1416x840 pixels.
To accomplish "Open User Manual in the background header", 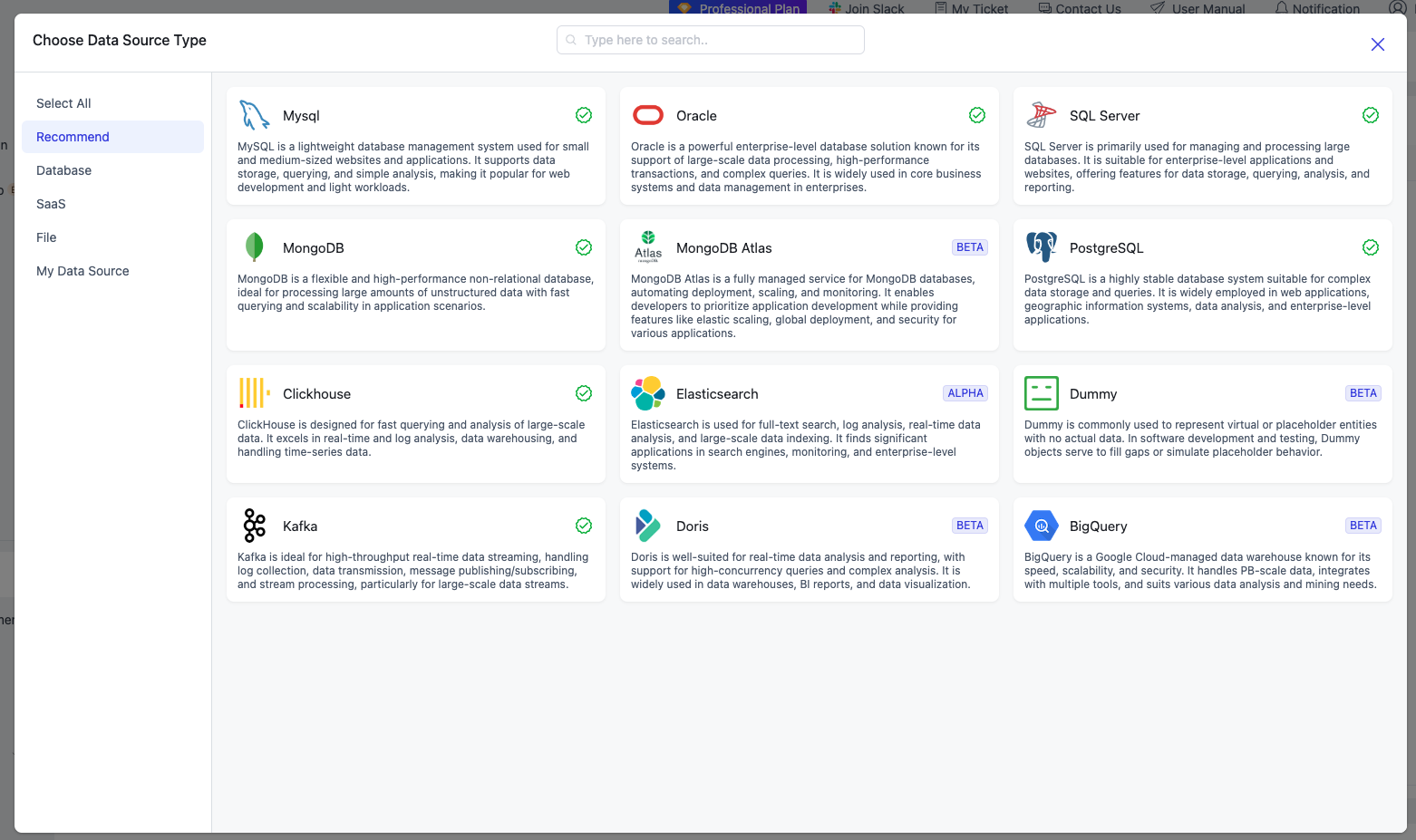I will tap(1198, 8).
